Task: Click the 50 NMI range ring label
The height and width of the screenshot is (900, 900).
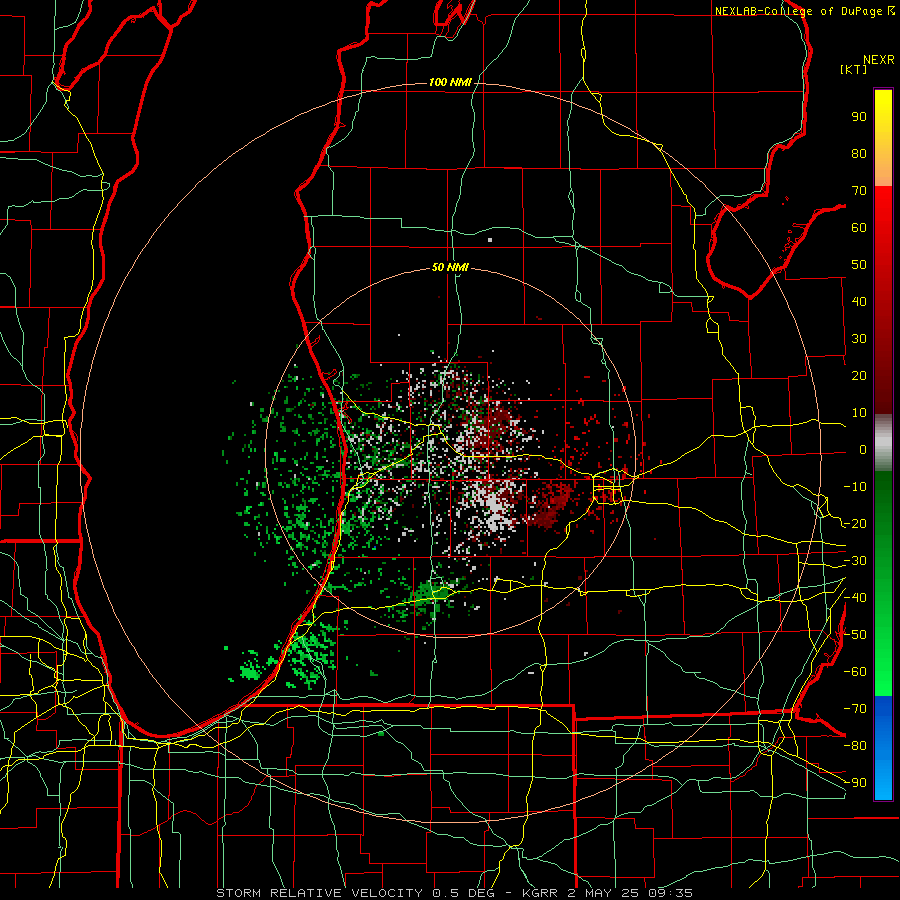Action: (451, 267)
